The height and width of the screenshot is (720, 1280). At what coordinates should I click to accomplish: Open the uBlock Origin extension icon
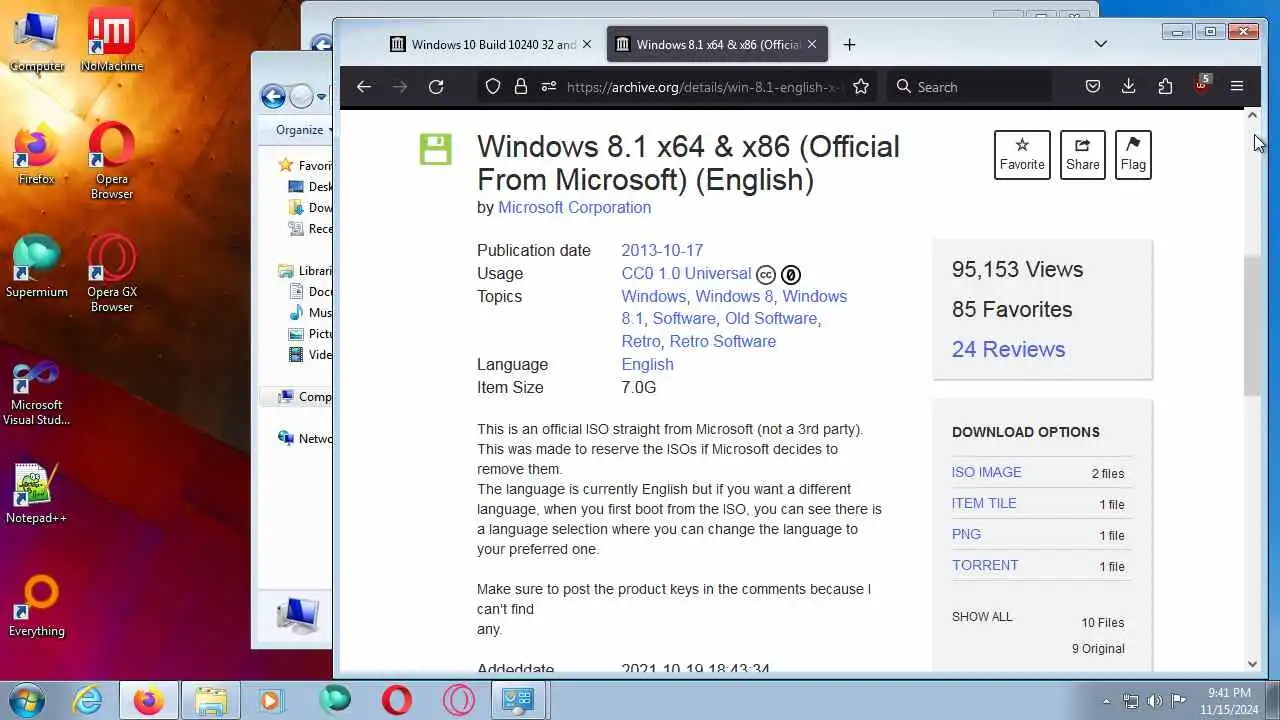[1201, 85]
